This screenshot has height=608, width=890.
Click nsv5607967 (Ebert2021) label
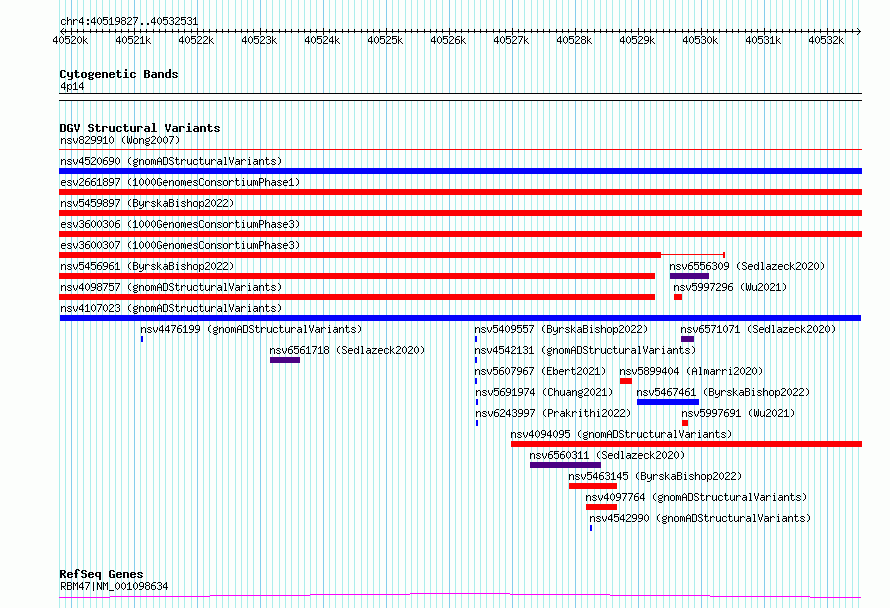coord(540,371)
